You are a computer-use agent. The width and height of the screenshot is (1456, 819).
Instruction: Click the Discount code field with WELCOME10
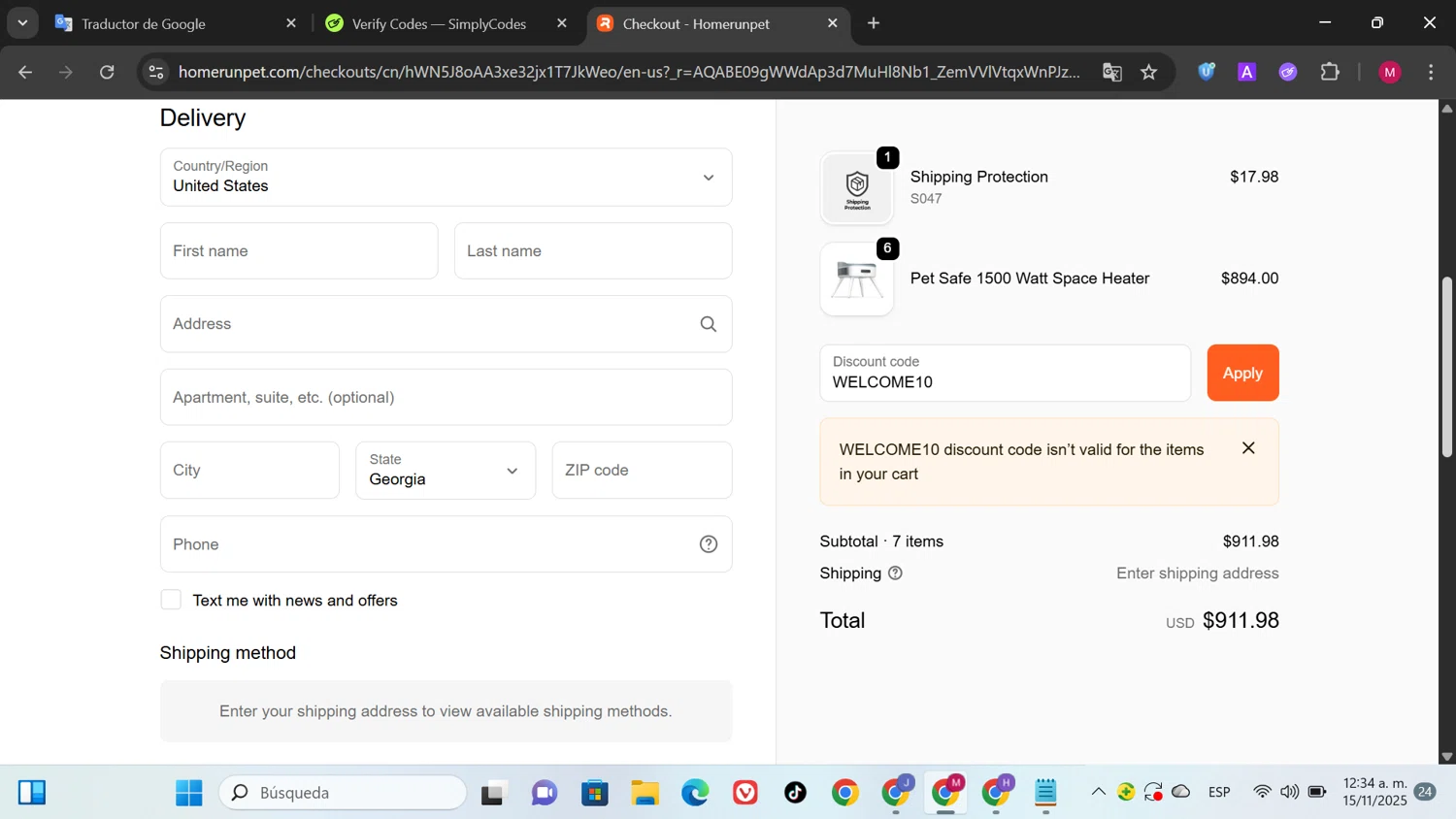pyautogui.click(x=1005, y=373)
